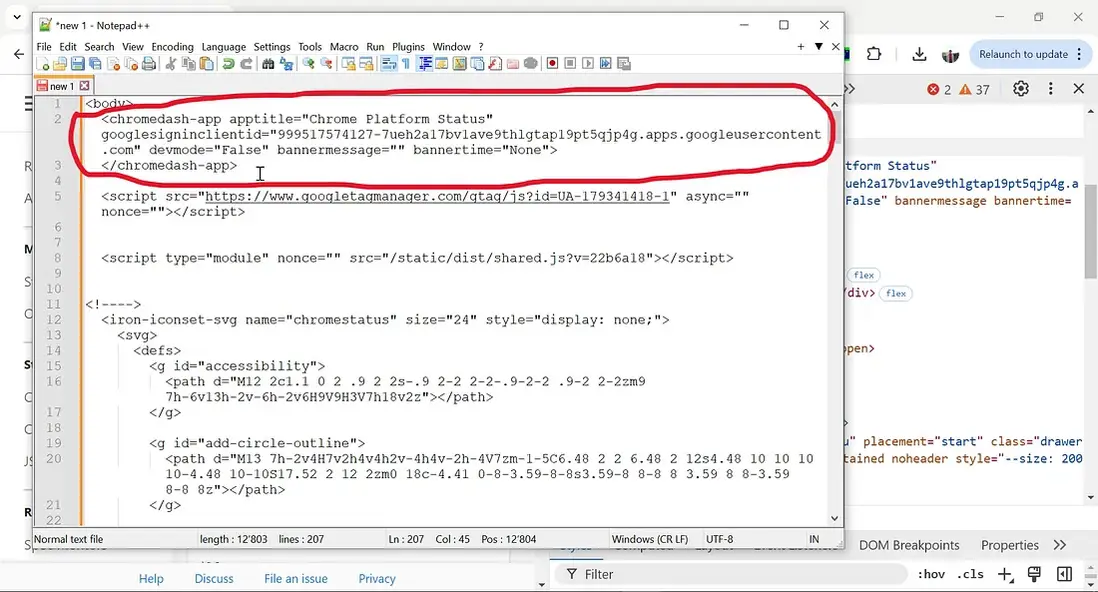Add new style rule with plus icon
The height and width of the screenshot is (592, 1098).
click(x=1005, y=574)
